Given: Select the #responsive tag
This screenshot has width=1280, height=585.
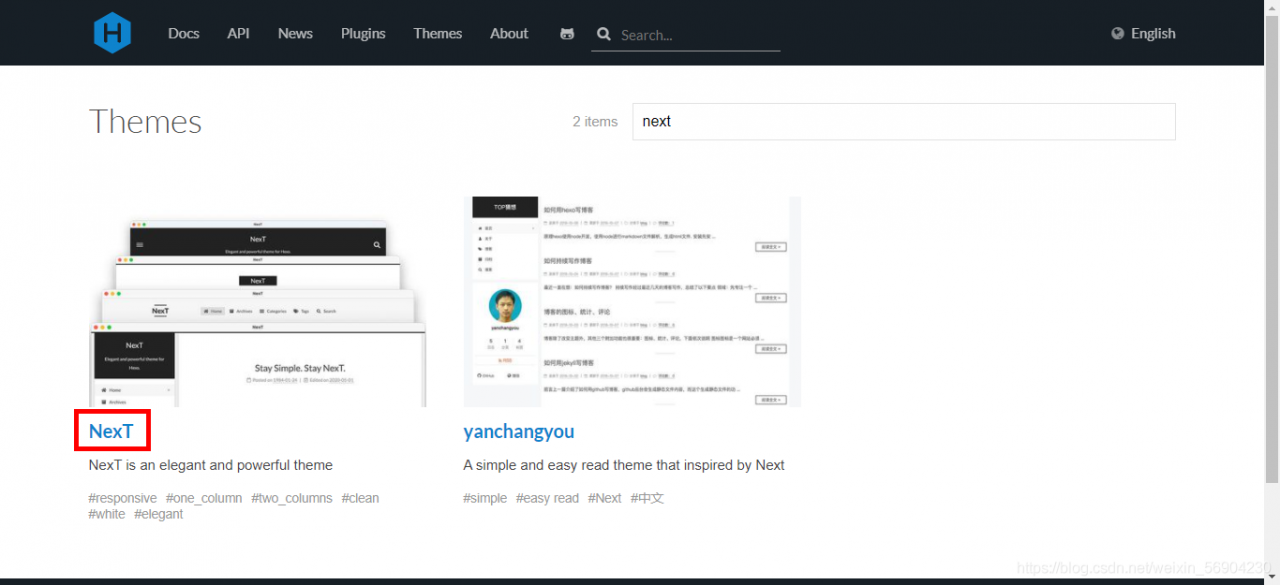Looking at the screenshot, I should (x=123, y=498).
